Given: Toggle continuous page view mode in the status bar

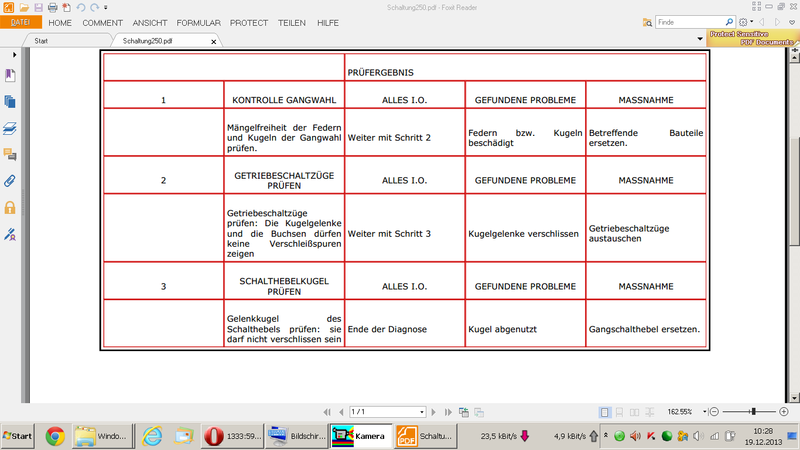Looking at the screenshot, I should [621, 411].
